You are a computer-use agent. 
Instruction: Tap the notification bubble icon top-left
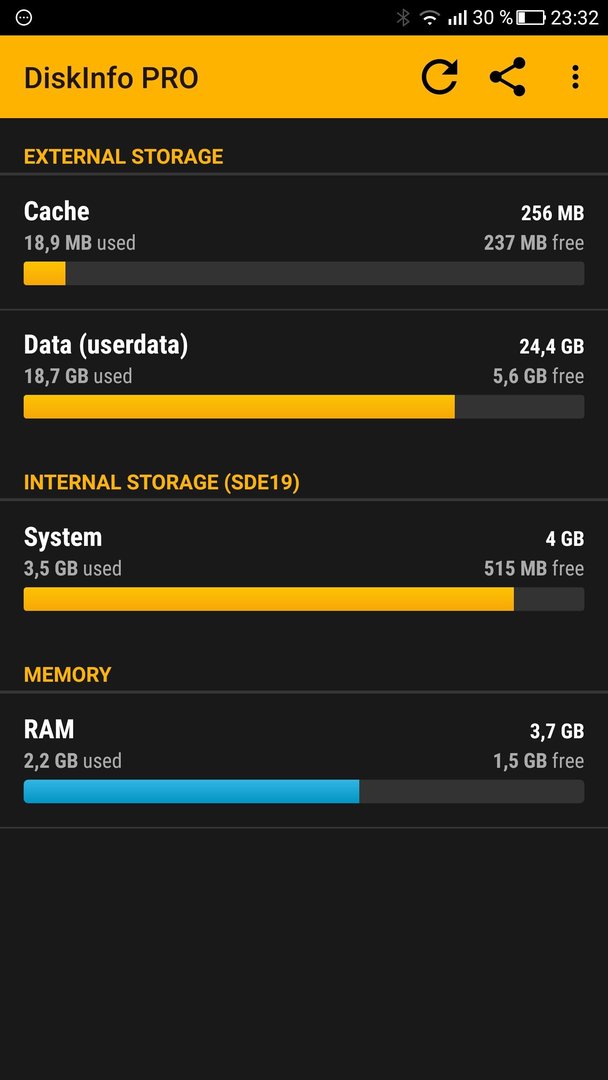(23, 18)
